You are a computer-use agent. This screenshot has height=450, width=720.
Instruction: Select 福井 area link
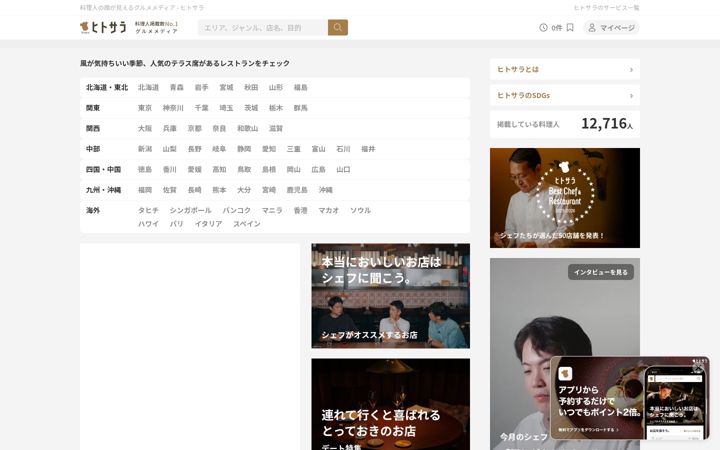(368, 149)
